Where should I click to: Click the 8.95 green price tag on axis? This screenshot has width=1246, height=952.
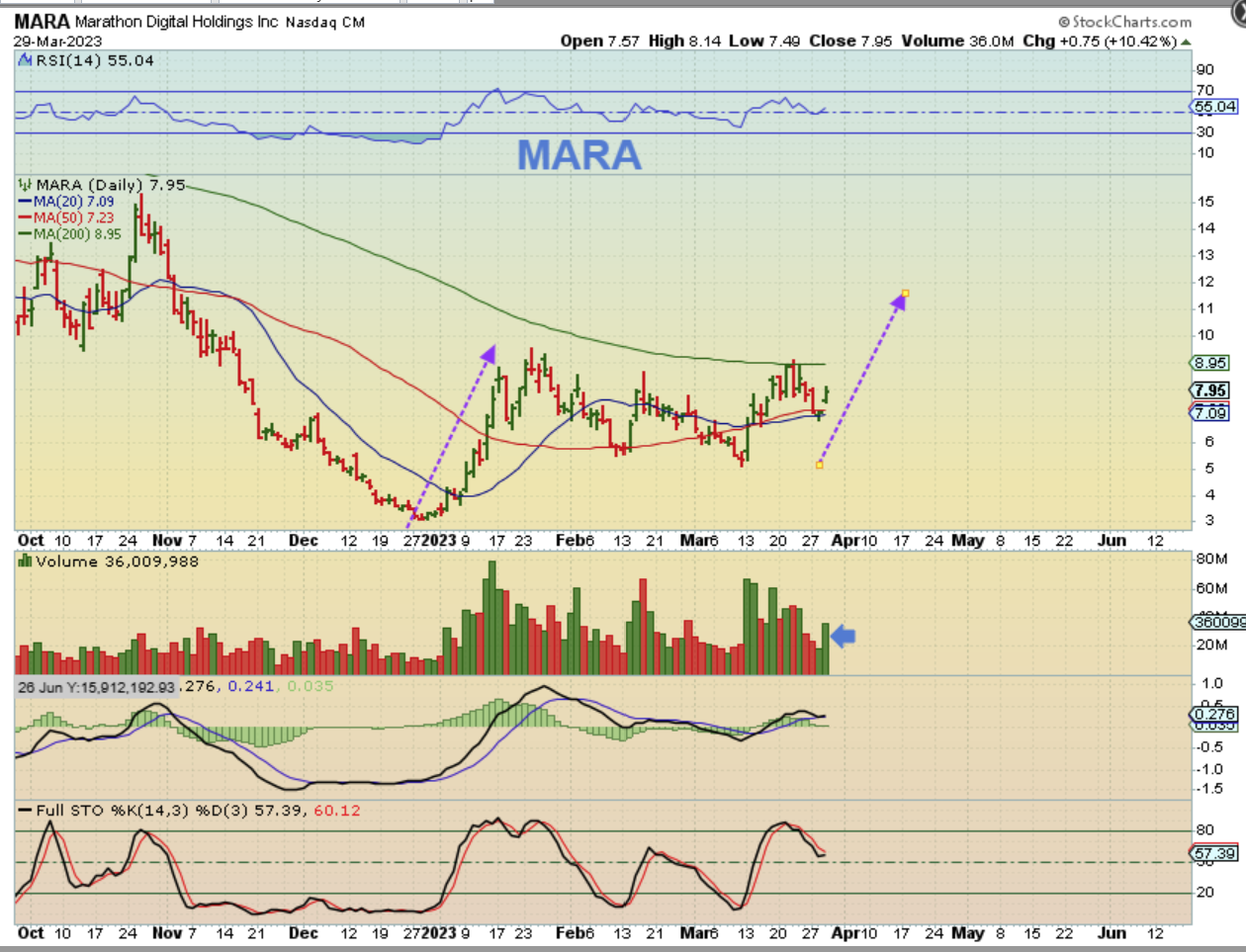tap(1211, 363)
